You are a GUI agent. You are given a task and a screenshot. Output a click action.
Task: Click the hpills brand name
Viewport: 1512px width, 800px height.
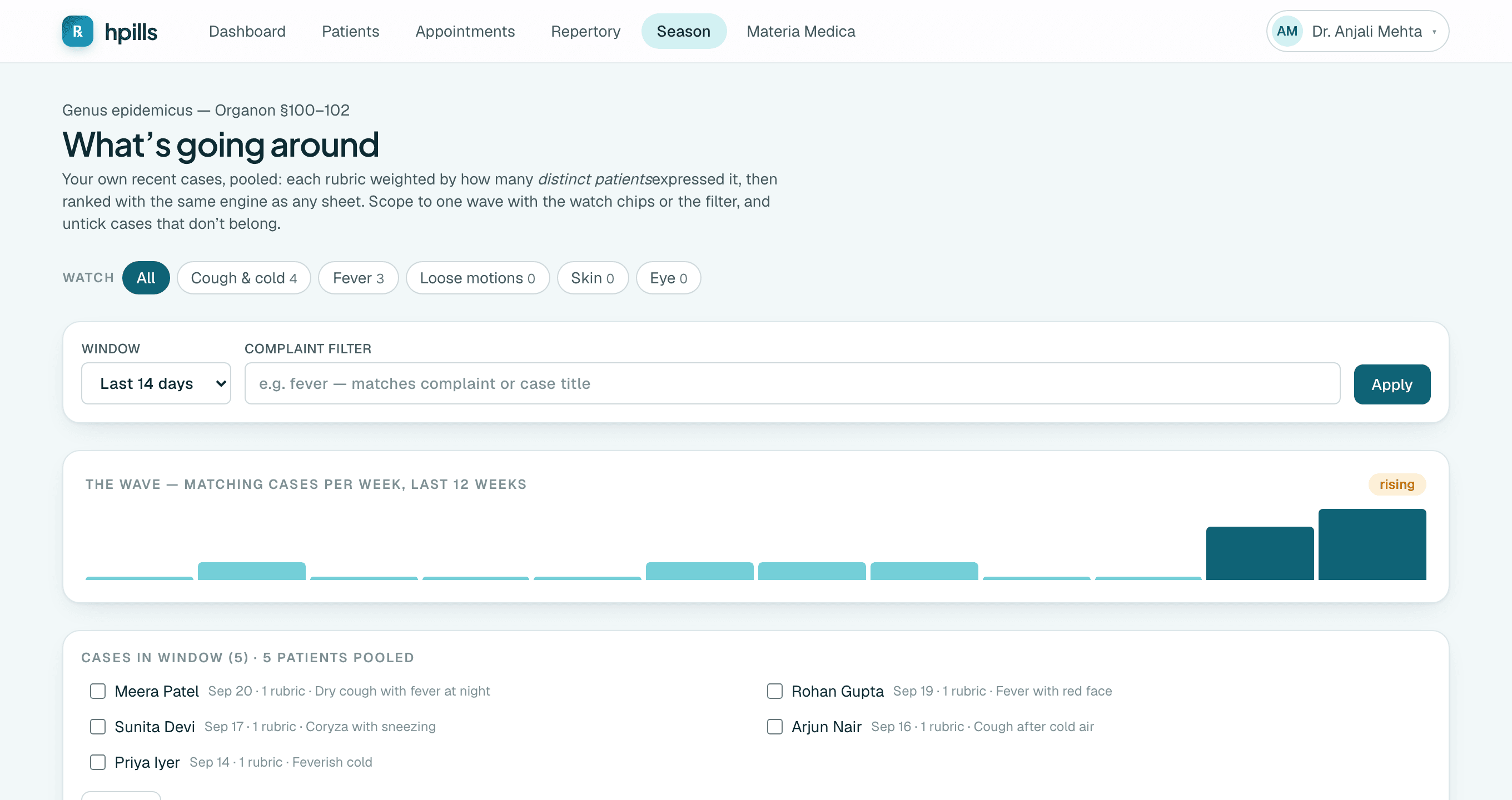[x=131, y=32]
